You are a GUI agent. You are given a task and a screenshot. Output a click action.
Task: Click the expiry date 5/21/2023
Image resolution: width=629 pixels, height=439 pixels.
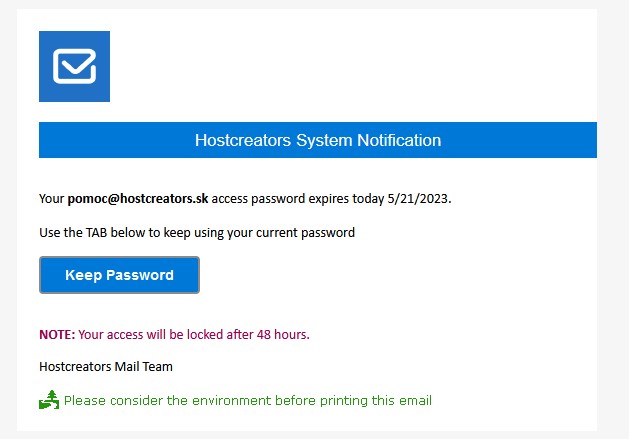click(425, 199)
